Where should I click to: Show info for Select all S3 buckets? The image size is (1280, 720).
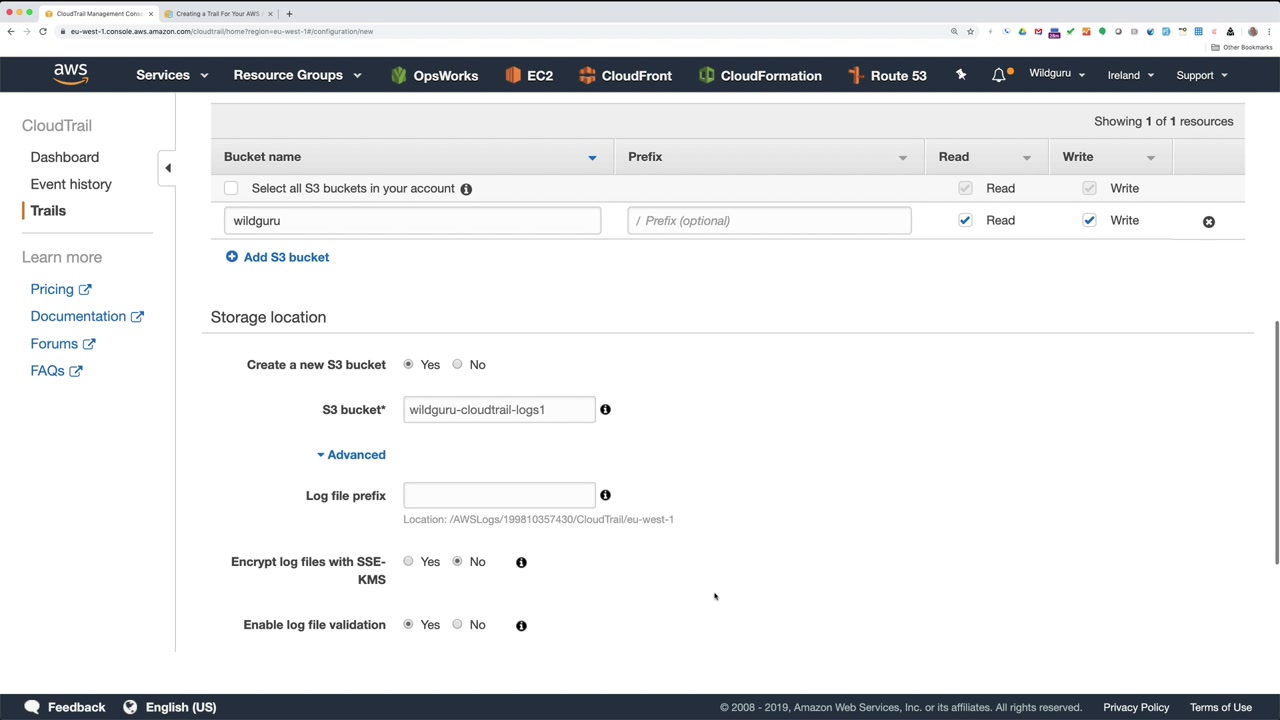[x=466, y=189]
